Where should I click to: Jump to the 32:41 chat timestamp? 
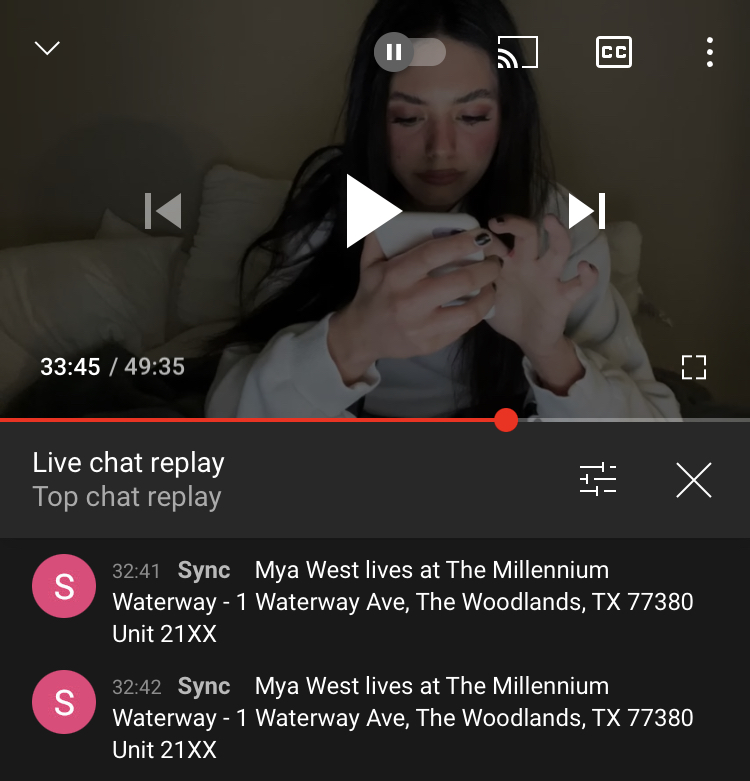[136, 571]
